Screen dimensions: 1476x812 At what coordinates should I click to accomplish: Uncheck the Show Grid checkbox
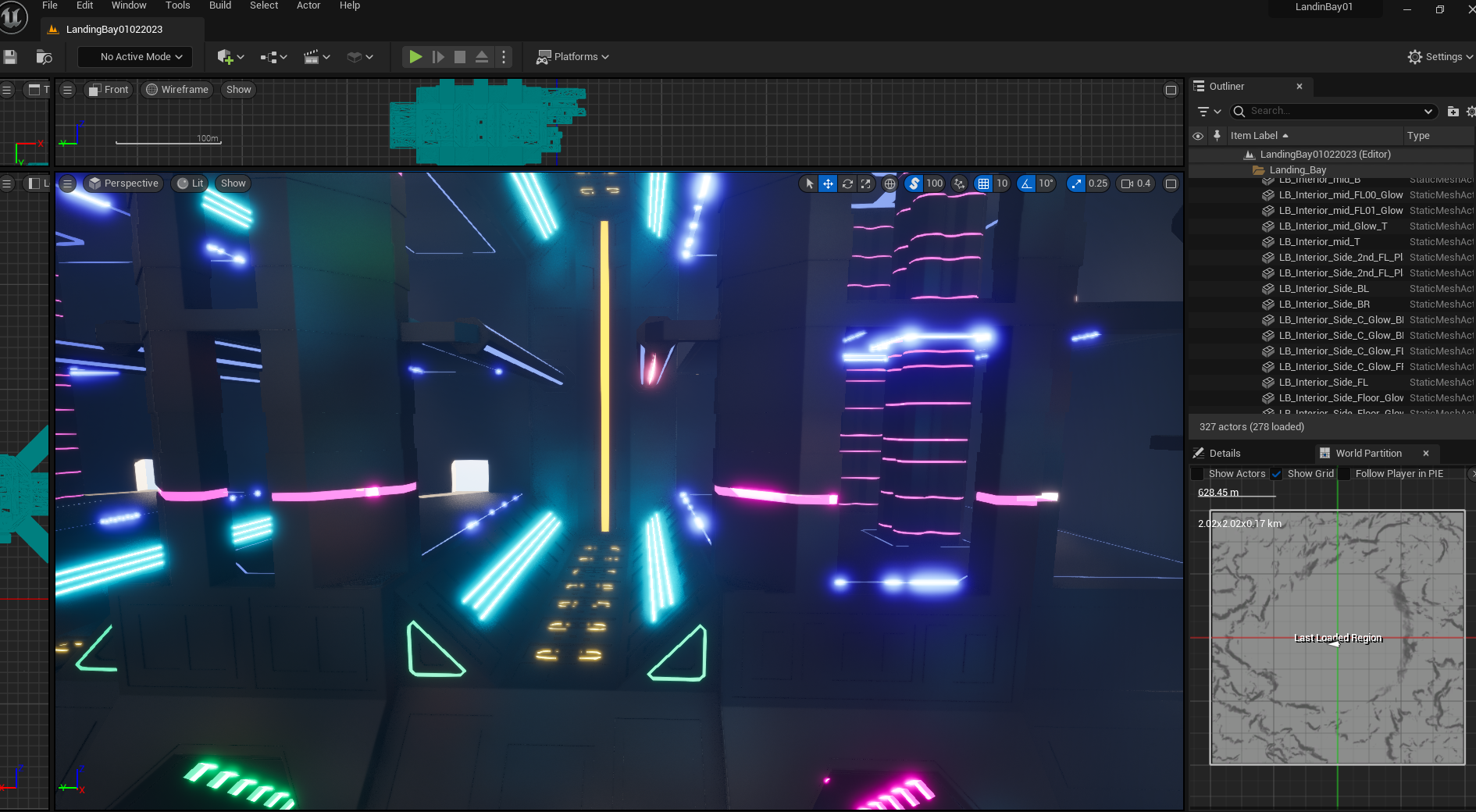1276,474
